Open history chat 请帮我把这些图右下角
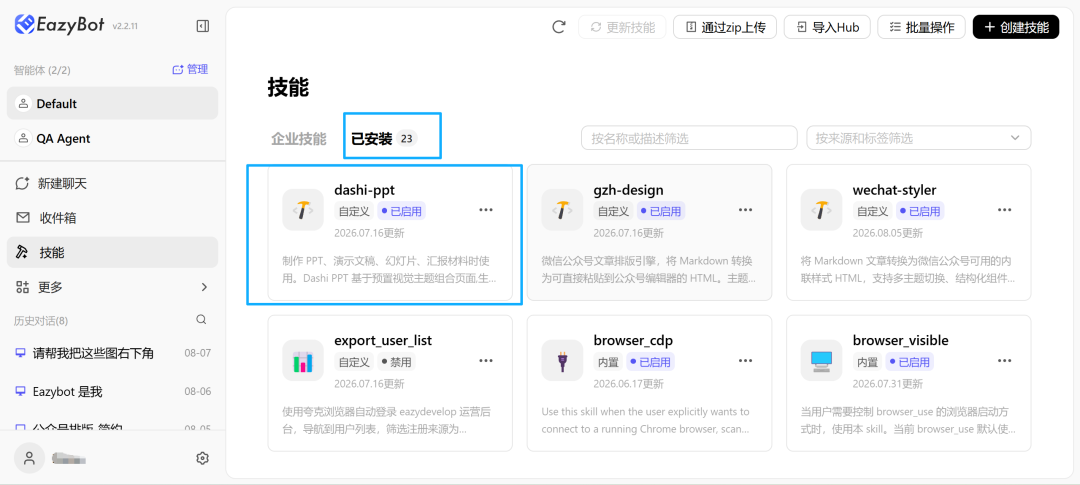The width and height of the screenshot is (1080, 485). click(x=93, y=353)
